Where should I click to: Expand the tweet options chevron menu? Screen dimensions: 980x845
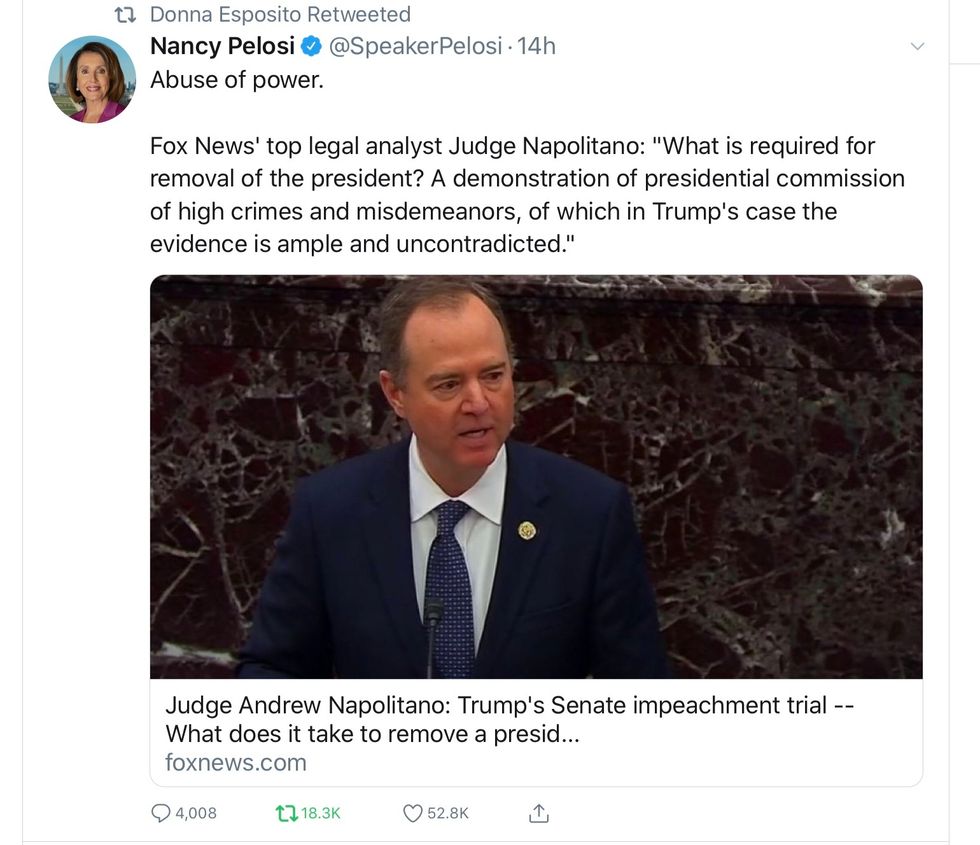(917, 47)
